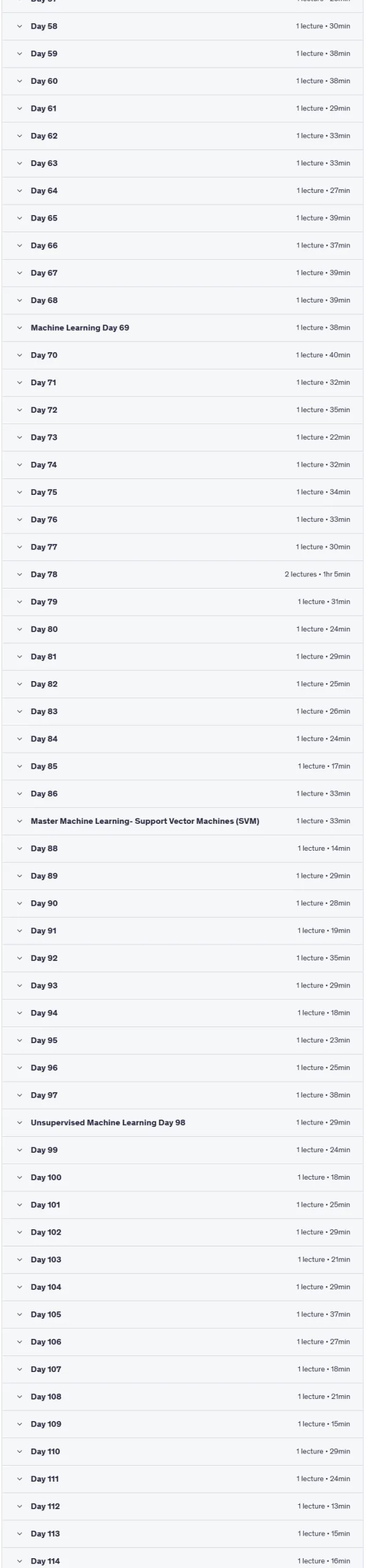Expand the Machine Learning Day 69 chevron
The width and height of the screenshot is (366, 1568).
[x=19, y=328]
